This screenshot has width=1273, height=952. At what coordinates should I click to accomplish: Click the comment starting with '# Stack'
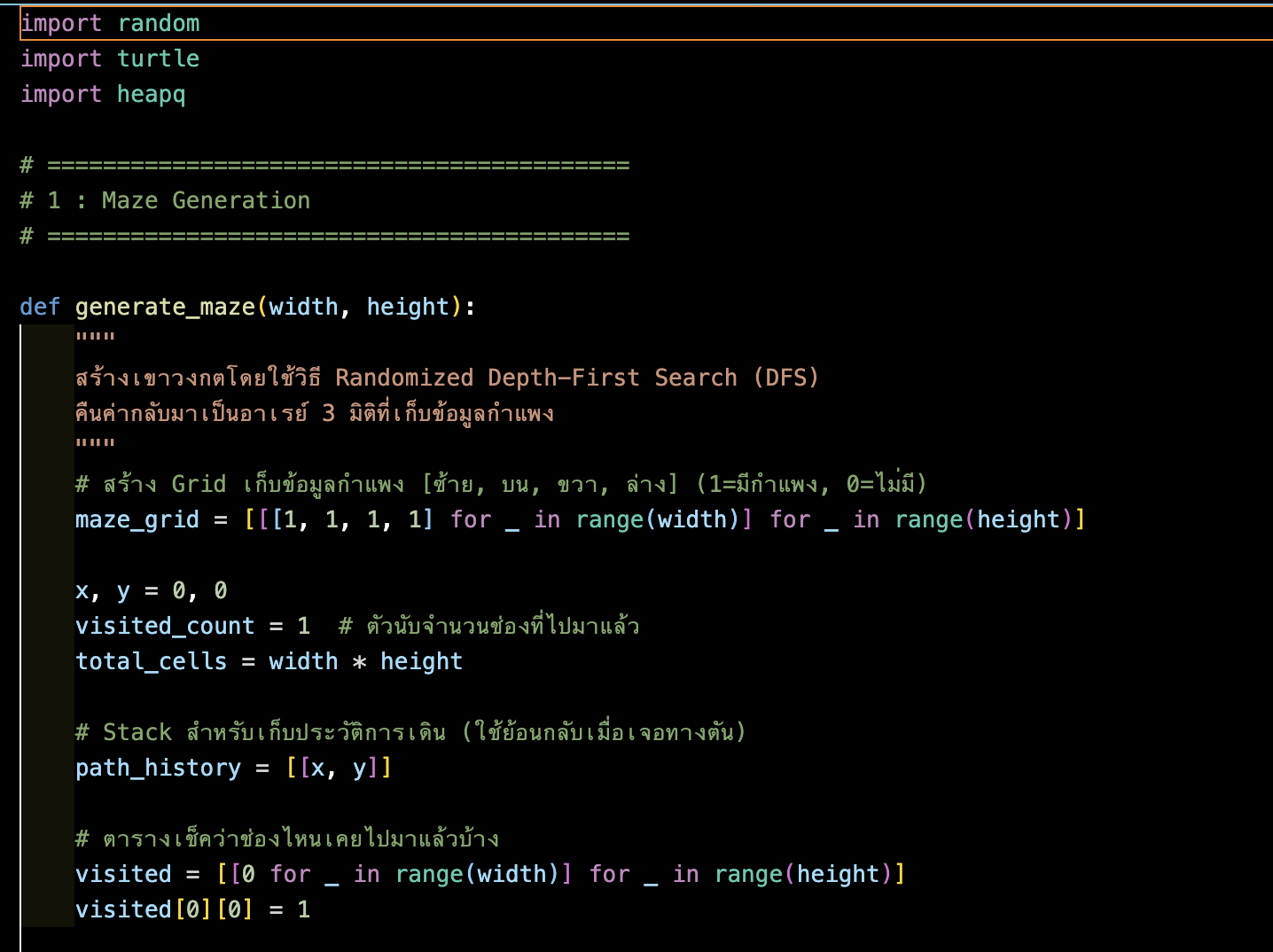coord(410,732)
